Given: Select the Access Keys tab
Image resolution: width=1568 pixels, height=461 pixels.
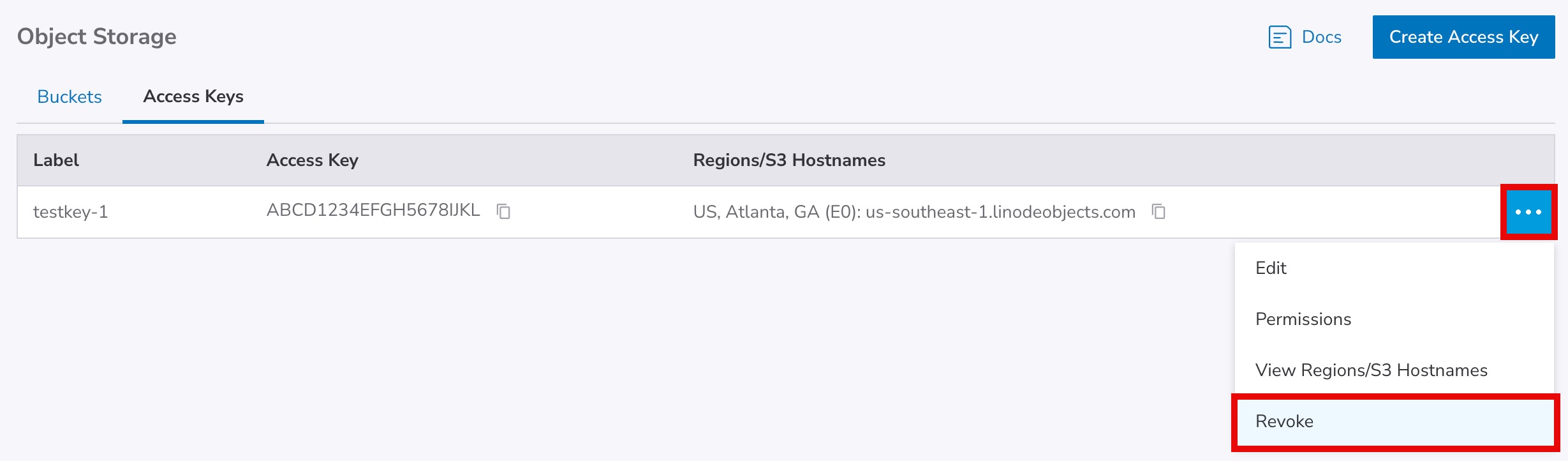Looking at the screenshot, I should pos(193,96).
